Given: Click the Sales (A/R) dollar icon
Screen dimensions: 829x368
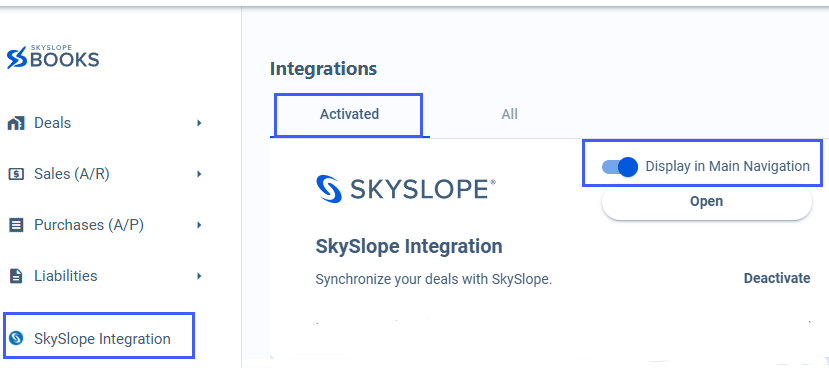Looking at the screenshot, I should [16, 174].
